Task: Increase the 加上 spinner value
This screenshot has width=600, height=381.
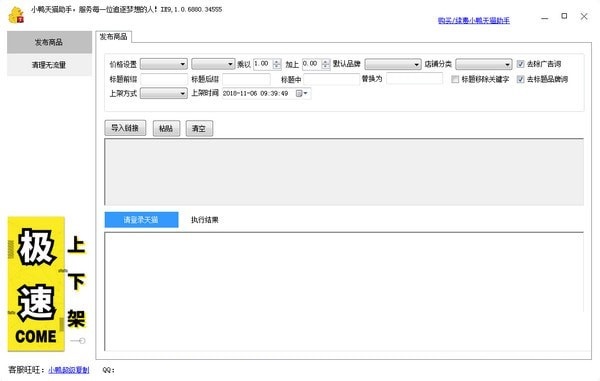Action: coord(326,61)
